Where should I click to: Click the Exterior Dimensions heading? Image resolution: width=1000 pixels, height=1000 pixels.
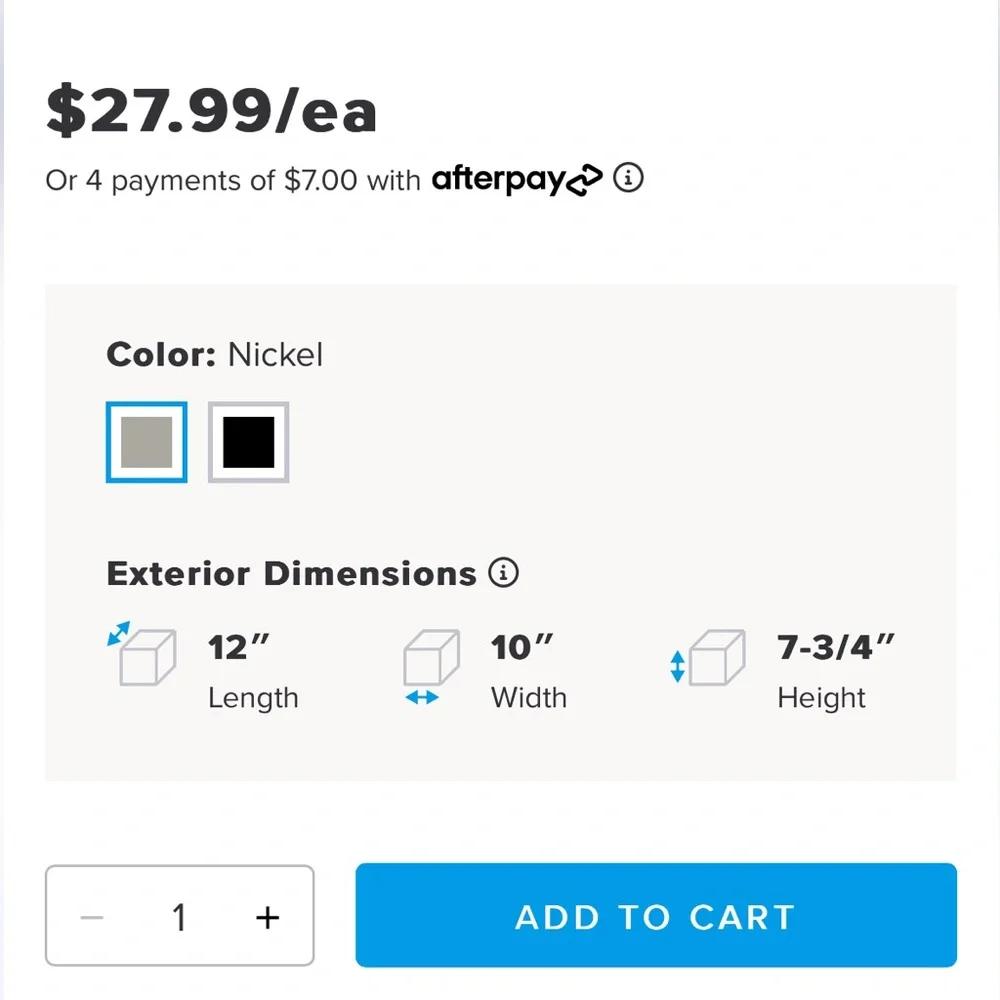tap(291, 573)
